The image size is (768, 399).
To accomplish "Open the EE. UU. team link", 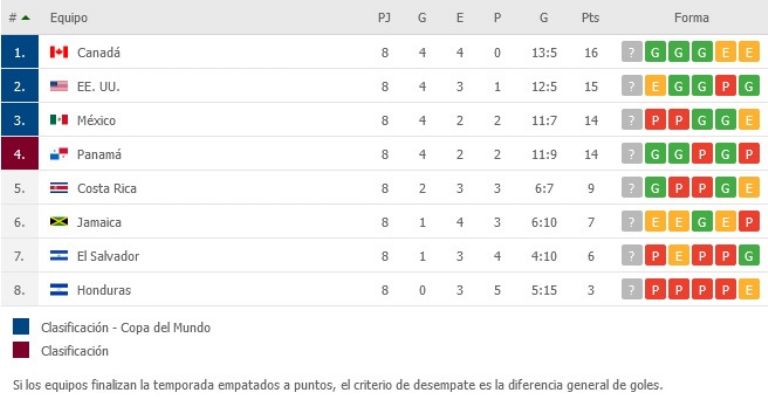I will coord(98,87).
